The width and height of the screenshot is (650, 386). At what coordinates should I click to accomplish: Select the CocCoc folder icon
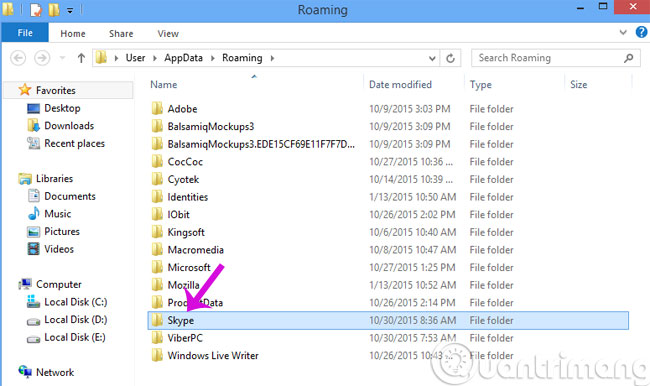click(x=158, y=162)
